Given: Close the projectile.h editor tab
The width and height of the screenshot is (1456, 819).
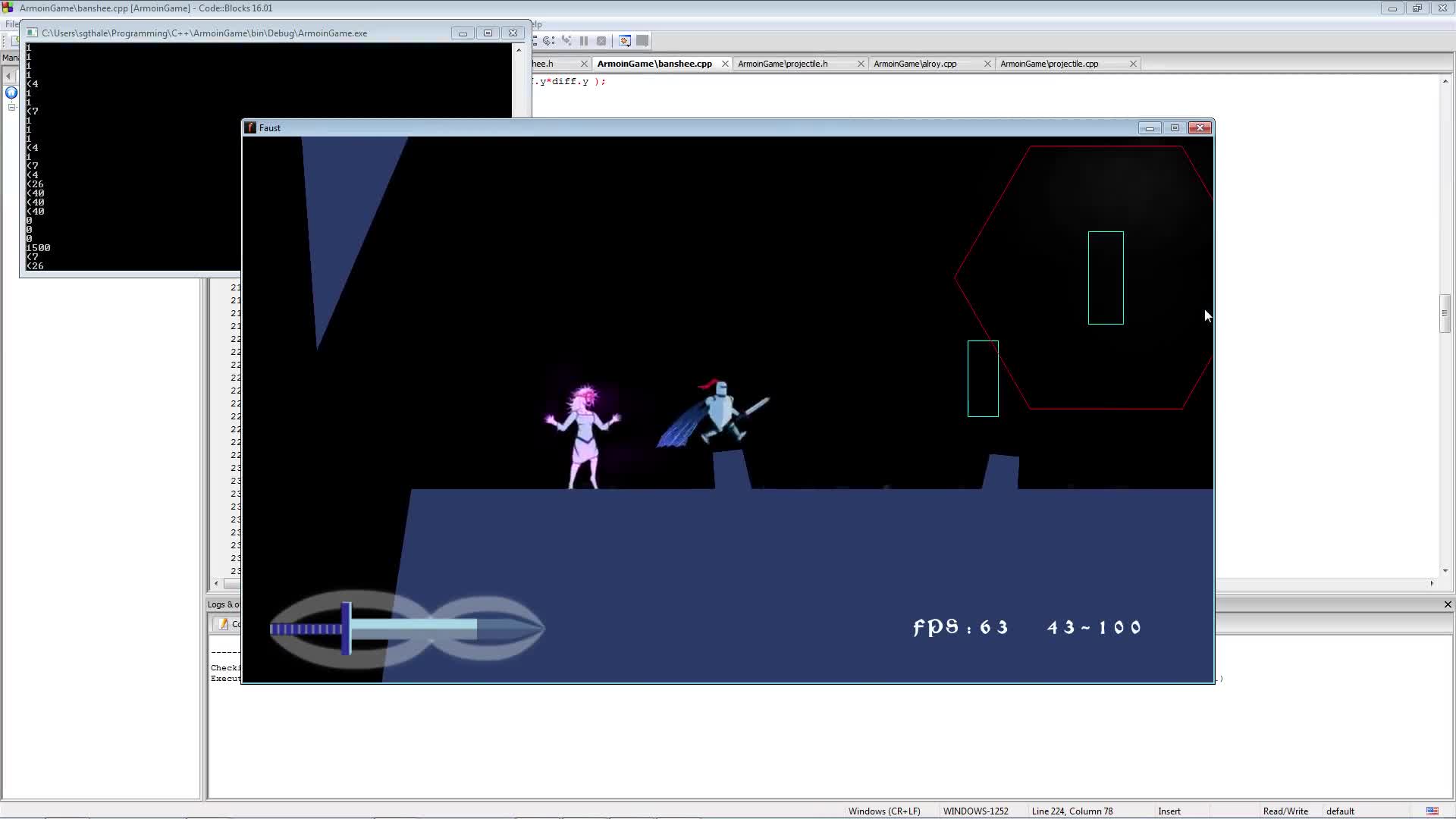Looking at the screenshot, I should [861, 64].
